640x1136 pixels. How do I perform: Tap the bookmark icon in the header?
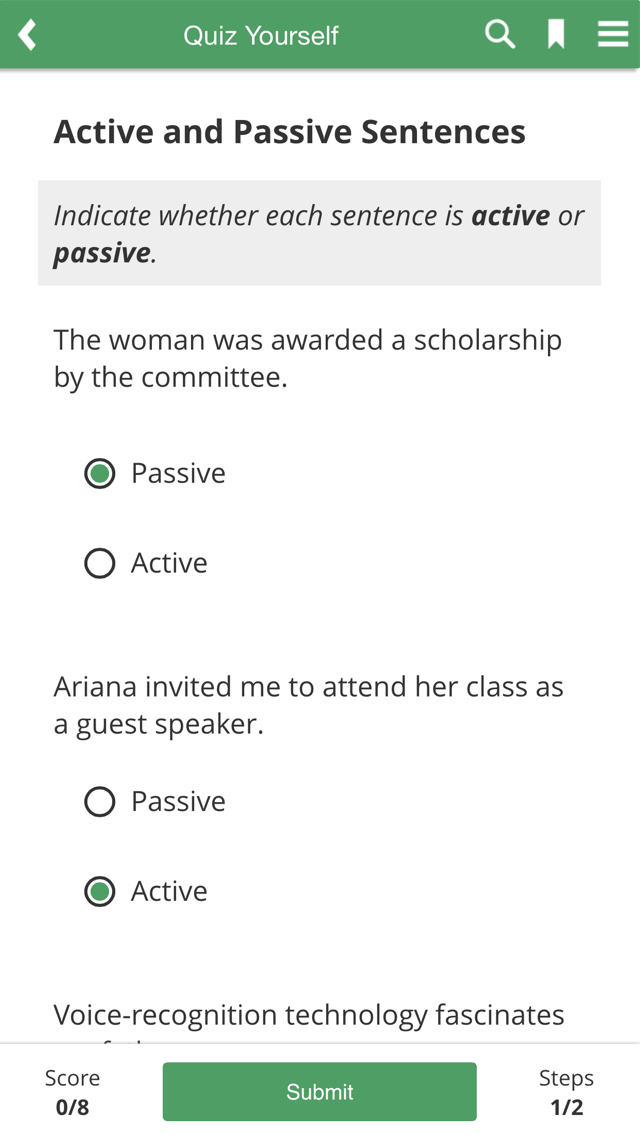point(556,35)
